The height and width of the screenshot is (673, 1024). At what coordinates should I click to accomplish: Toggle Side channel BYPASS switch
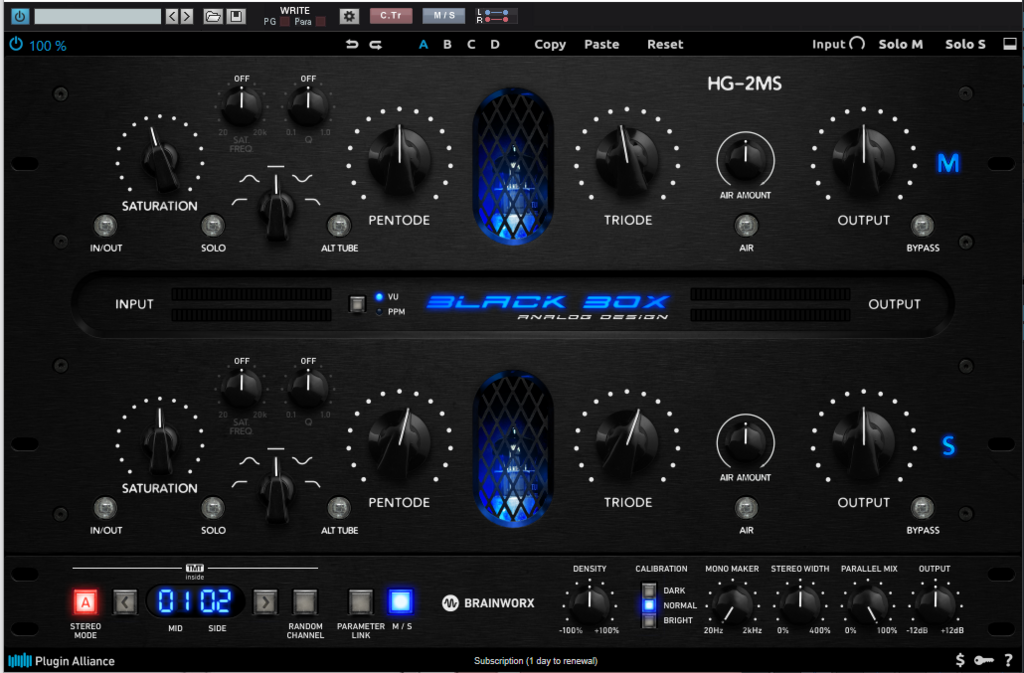pos(922,508)
